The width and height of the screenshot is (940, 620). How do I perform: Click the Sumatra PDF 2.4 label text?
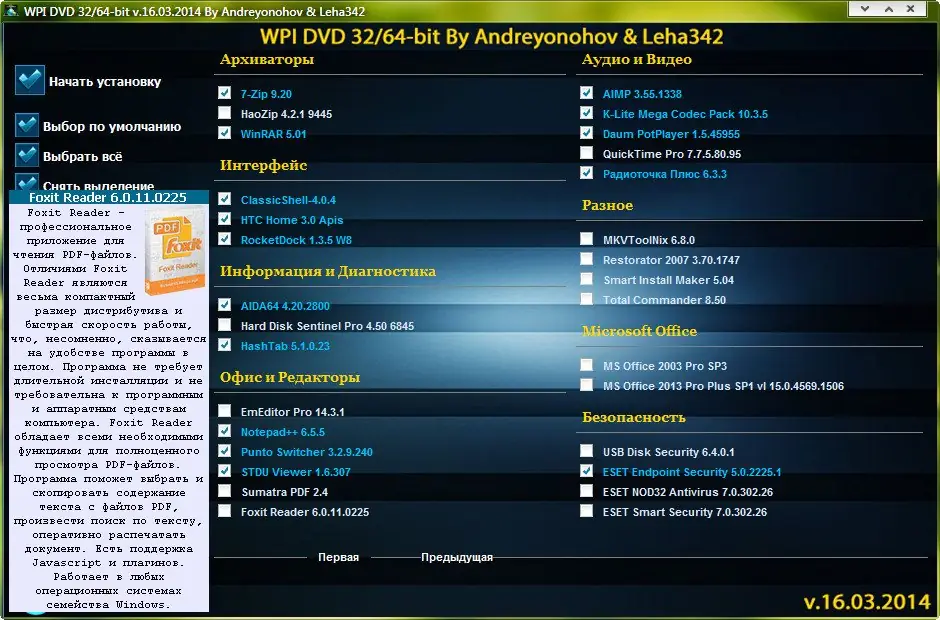[x=284, y=492]
